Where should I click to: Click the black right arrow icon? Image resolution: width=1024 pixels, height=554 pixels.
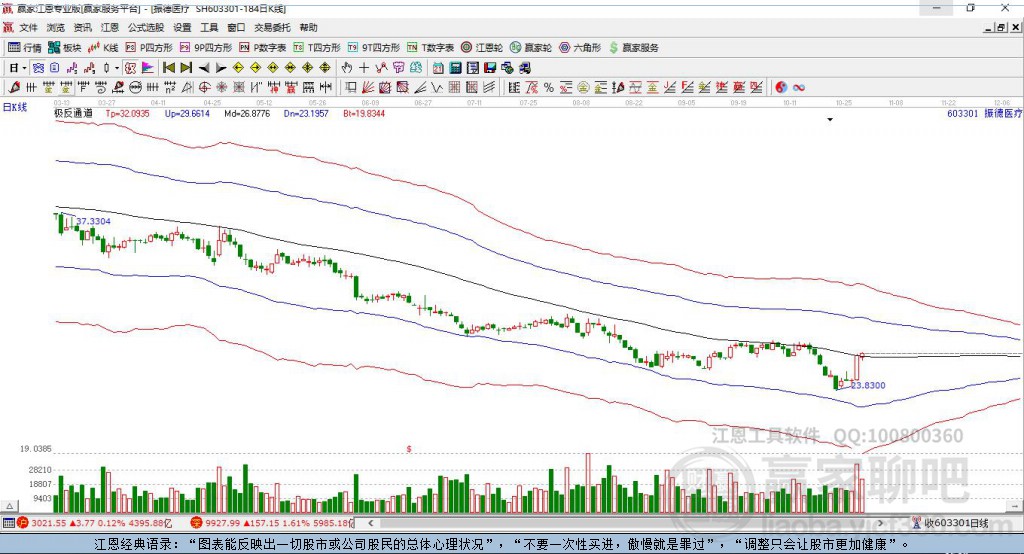tap(221, 68)
